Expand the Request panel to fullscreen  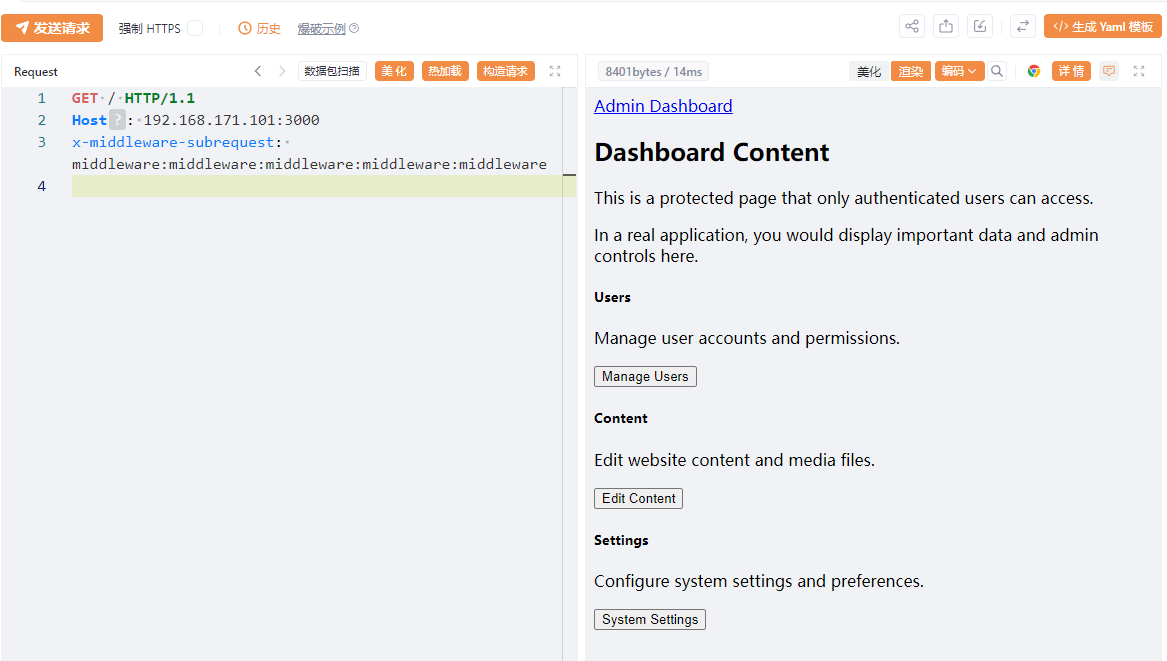[555, 71]
